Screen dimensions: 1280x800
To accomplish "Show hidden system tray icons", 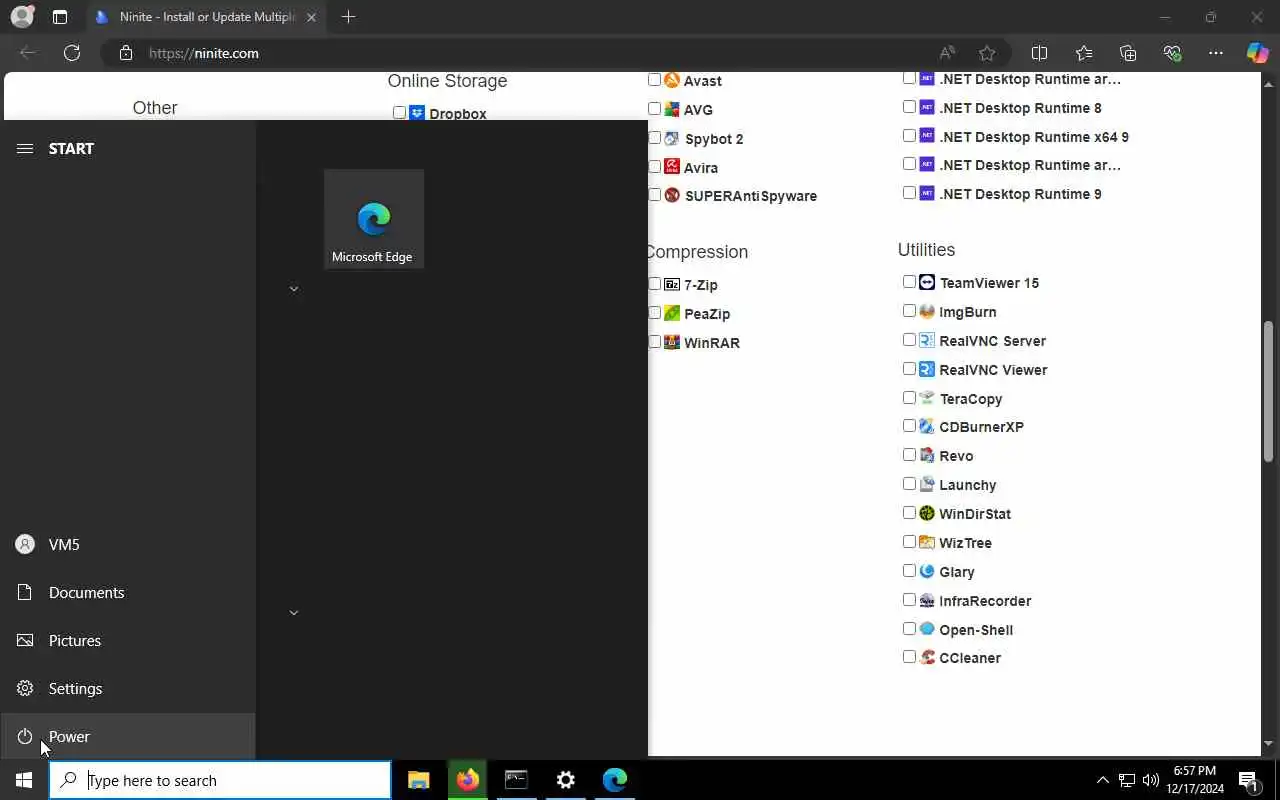I will [x=1103, y=780].
